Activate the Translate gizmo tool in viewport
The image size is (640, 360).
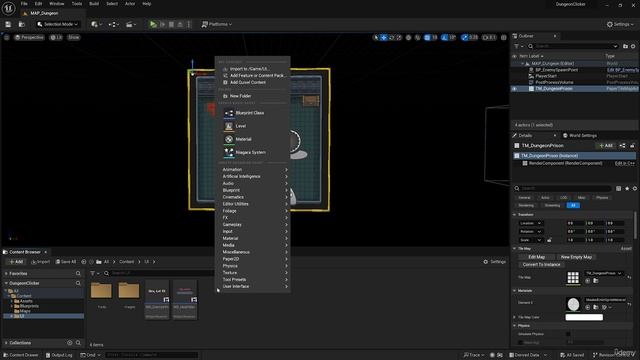click(384, 38)
